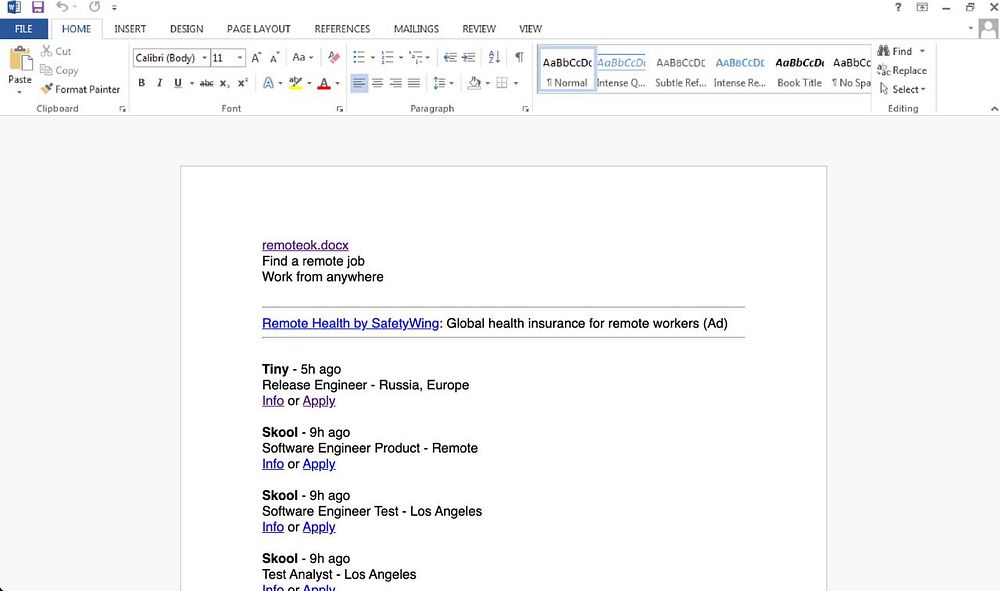Click the bullets list icon
The height and width of the screenshot is (591, 1000).
coord(359,57)
